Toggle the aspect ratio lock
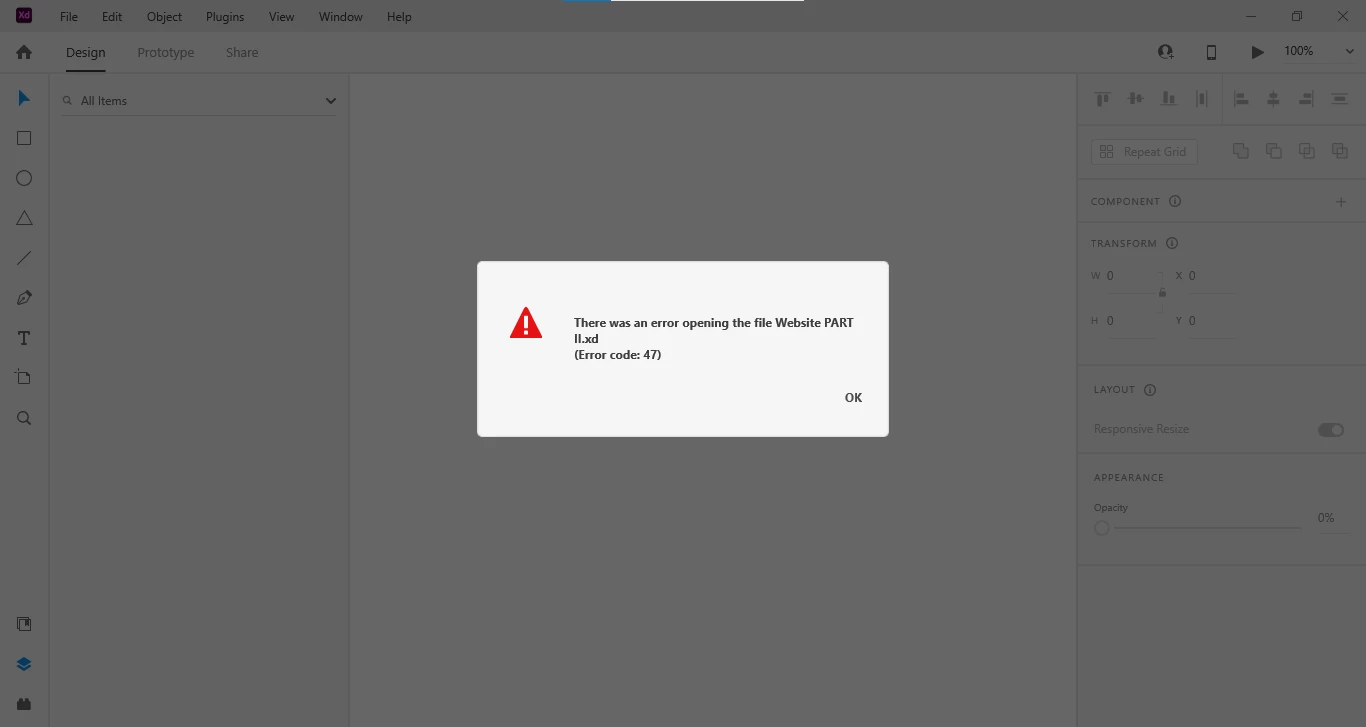The height and width of the screenshot is (727, 1366). point(1162,293)
